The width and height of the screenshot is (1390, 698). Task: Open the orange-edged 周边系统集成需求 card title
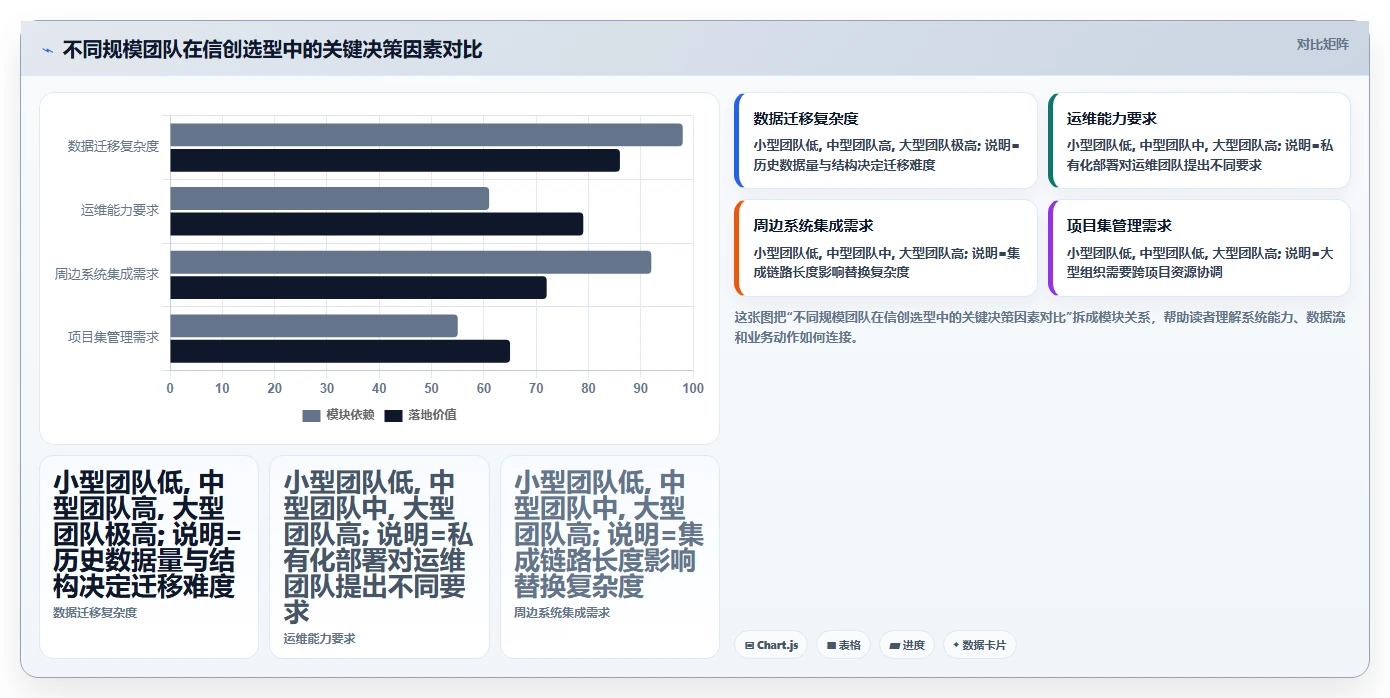click(813, 226)
